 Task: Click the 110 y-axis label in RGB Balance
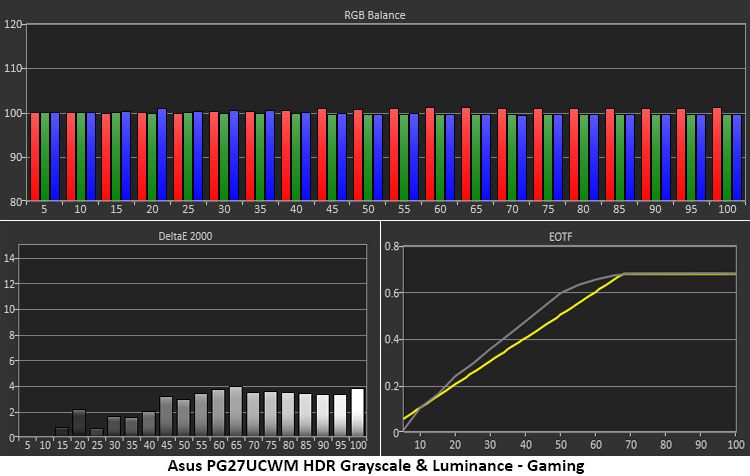pyautogui.click(x=13, y=68)
